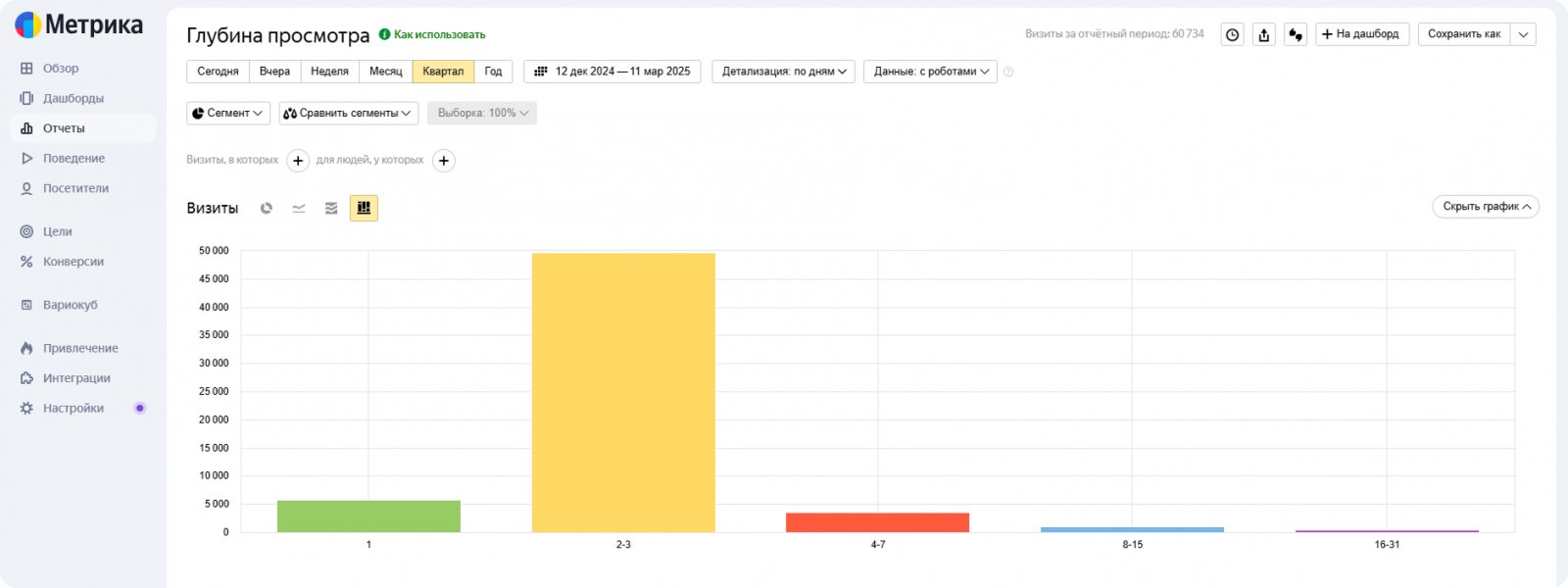
Task: Click the На дашборд button
Action: coord(1362,34)
